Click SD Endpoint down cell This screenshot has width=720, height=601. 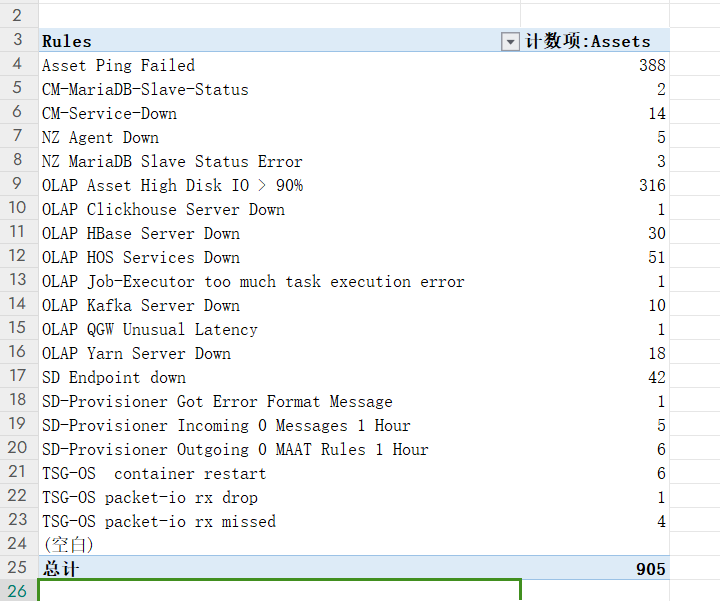click(113, 377)
